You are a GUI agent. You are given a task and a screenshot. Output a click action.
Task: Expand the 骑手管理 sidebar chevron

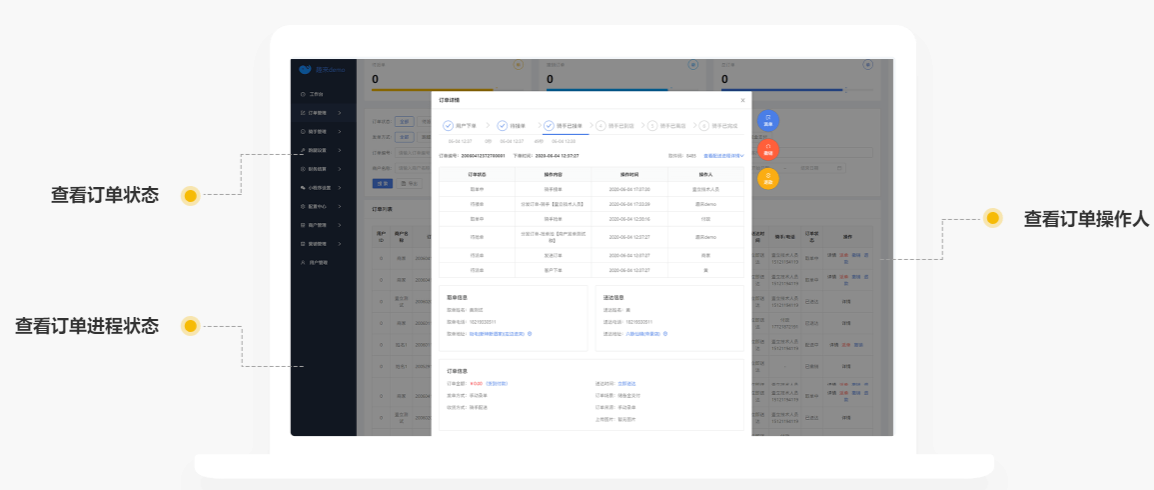[x=339, y=132]
